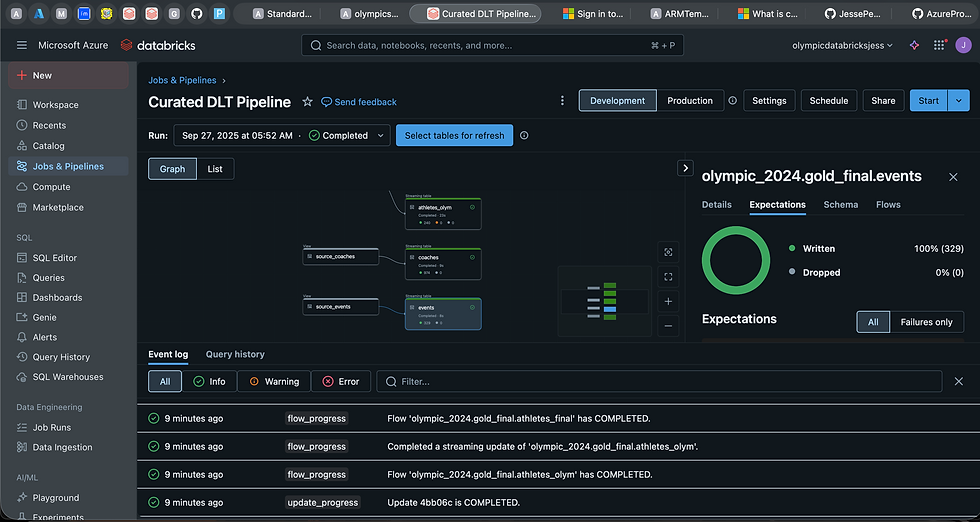Viewport: 980px width, 522px height.
Task: Open the Databricks Assistant sparkle icon
Action: click(x=914, y=45)
